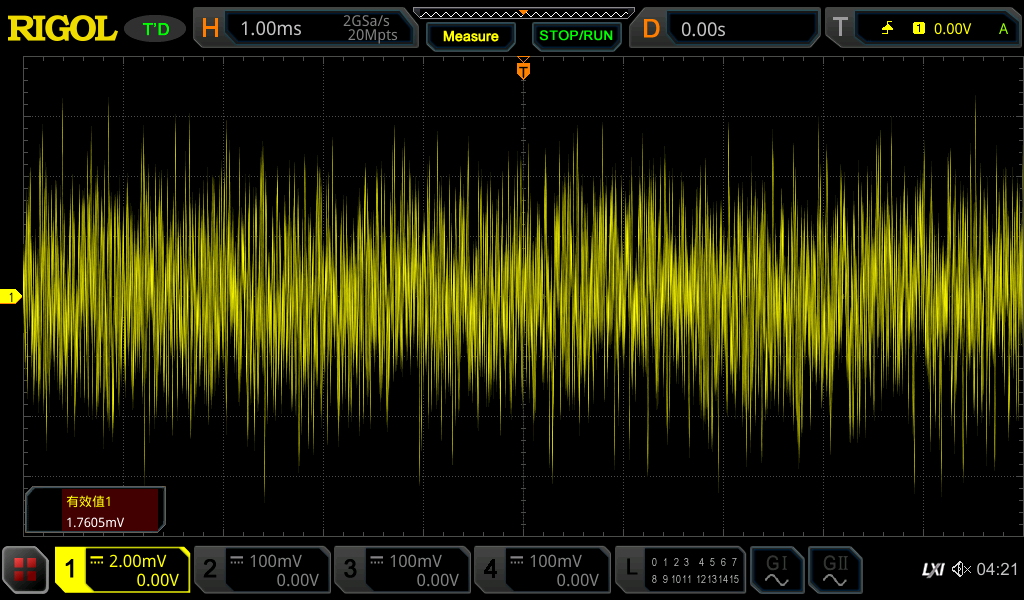Screen dimensions: 1024x600
Task: Open horizontal timebase 1.00ms settings
Action: [306, 29]
